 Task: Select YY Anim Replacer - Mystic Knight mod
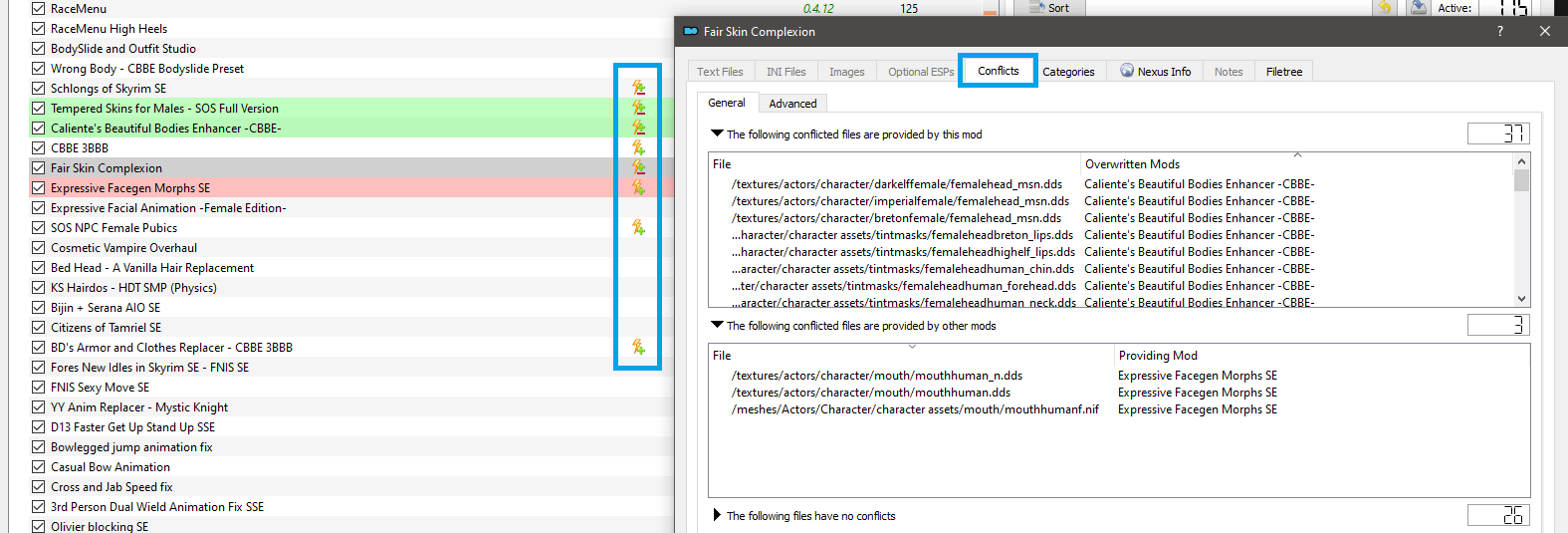pyautogui.click(x=351, y=406)
